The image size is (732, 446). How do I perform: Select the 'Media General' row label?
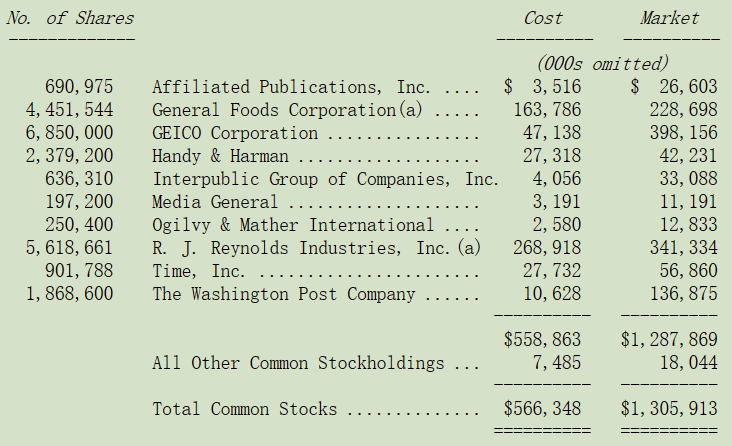(x=215, y=202)
